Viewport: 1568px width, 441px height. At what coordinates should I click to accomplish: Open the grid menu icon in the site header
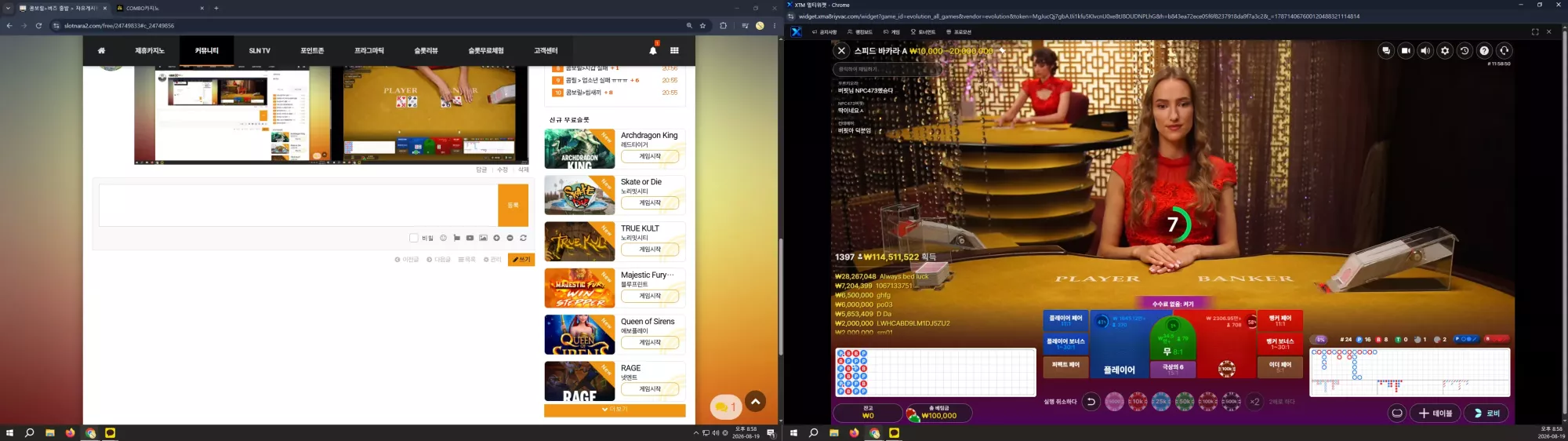tap(674, 50)
